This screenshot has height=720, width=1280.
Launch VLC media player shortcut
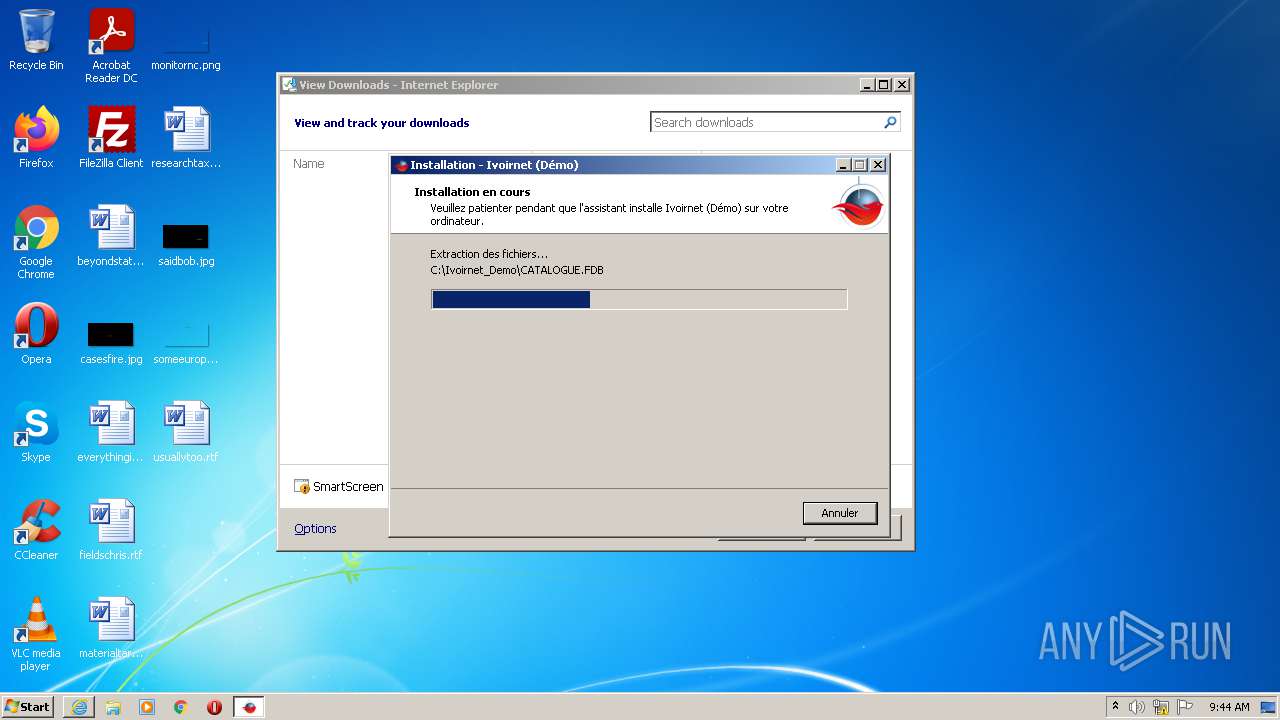point(36,635)
